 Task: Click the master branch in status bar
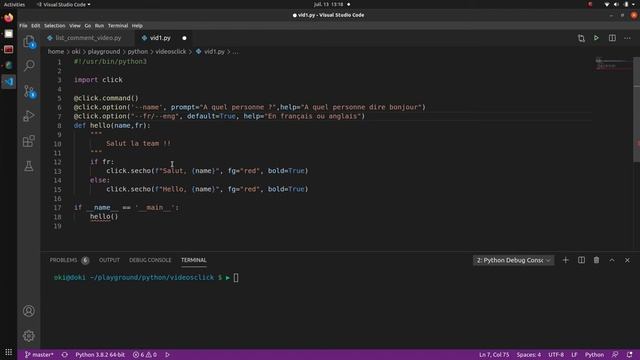[39, 355]
